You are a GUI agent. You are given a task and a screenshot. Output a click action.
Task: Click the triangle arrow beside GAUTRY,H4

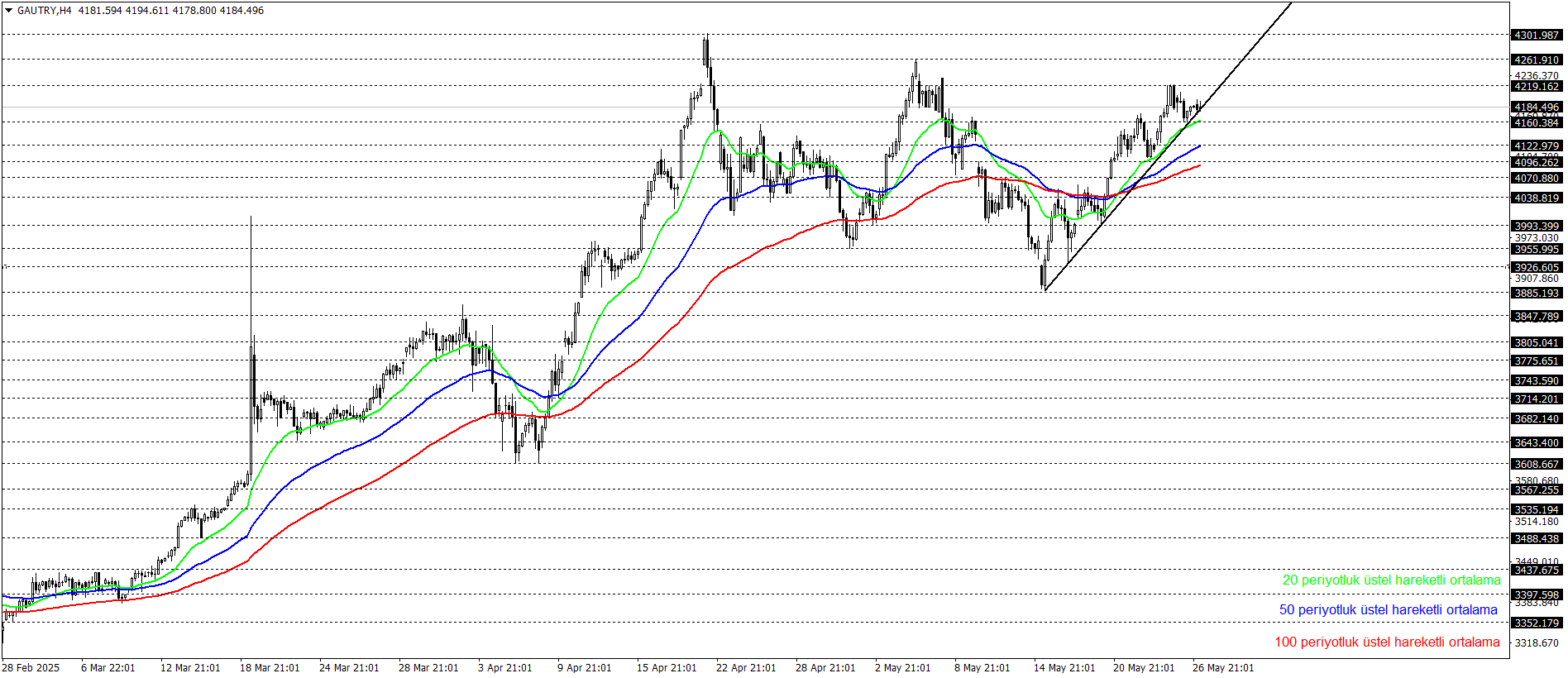click(8, 11)
